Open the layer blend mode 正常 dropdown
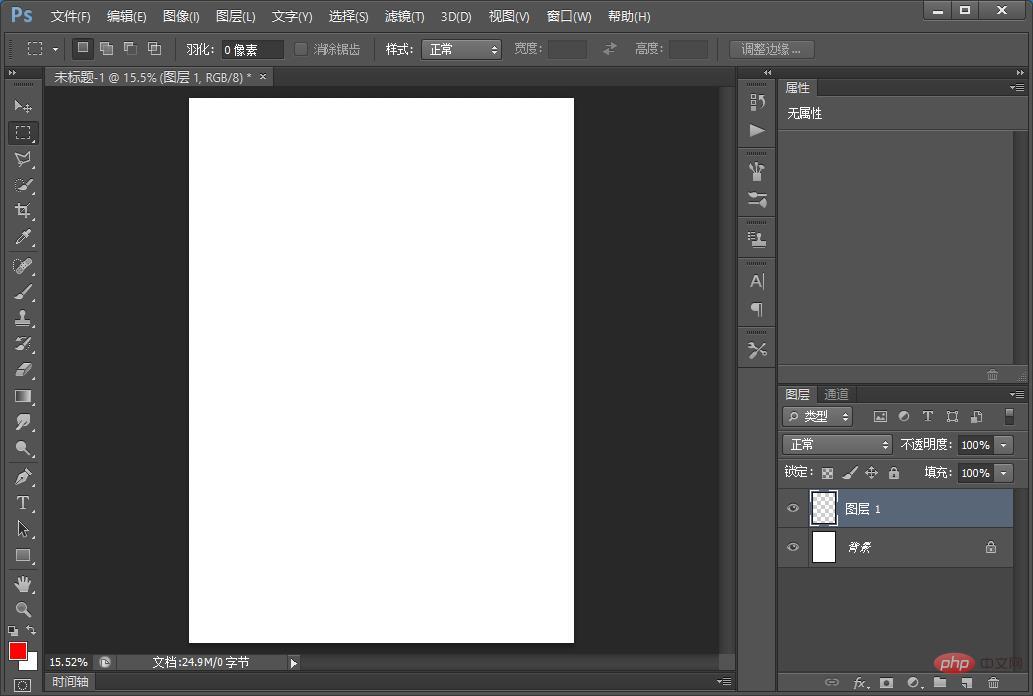Image resolution: width=1033 pixels, height=696 pixels. (837, 444)
